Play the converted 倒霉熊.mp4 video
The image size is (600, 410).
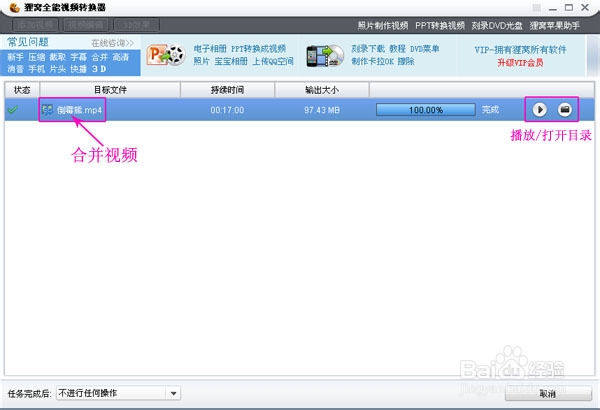(x=540, y=110)
